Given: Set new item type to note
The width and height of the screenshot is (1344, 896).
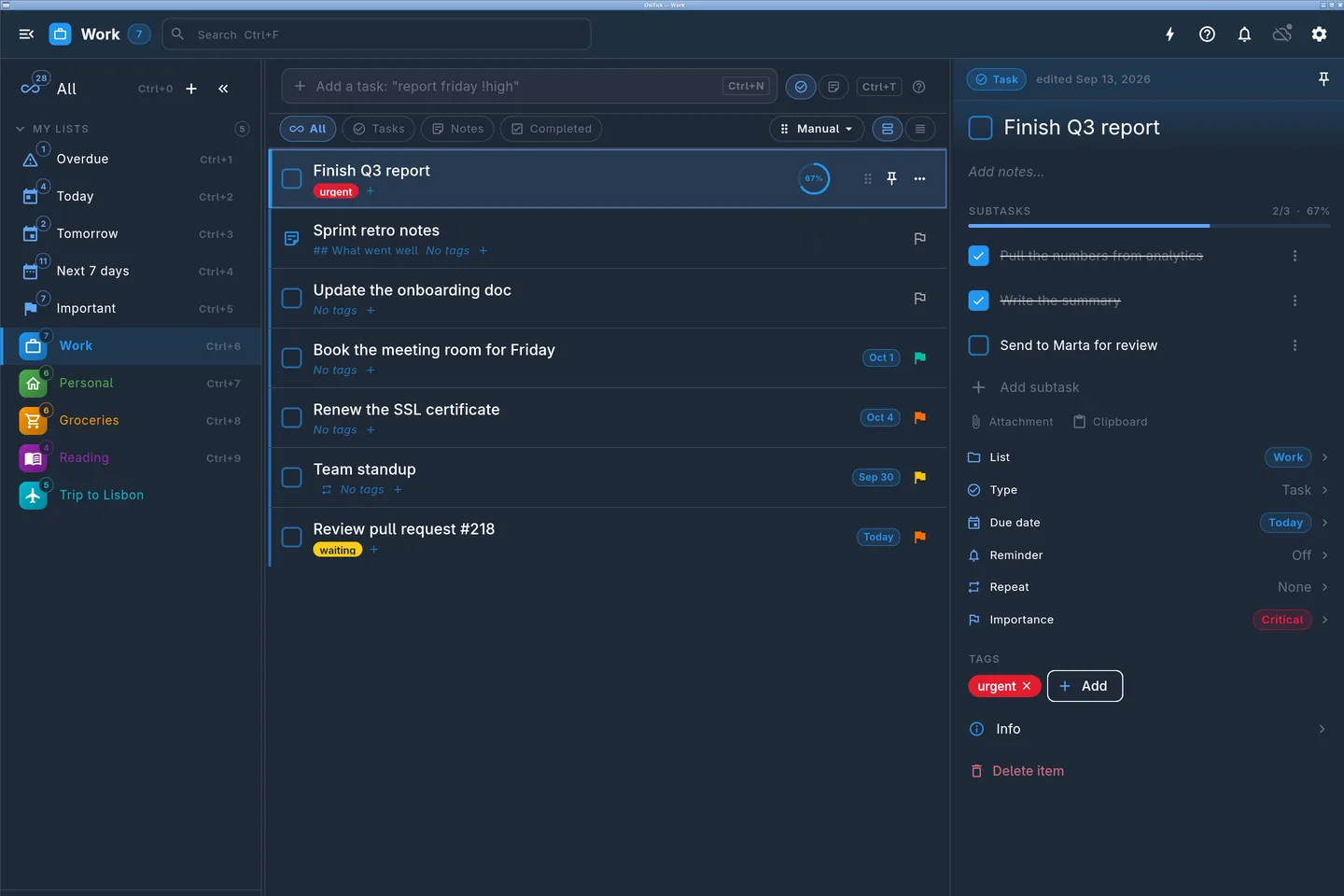Looking at the screenshot, I should [x=833, y=87].
